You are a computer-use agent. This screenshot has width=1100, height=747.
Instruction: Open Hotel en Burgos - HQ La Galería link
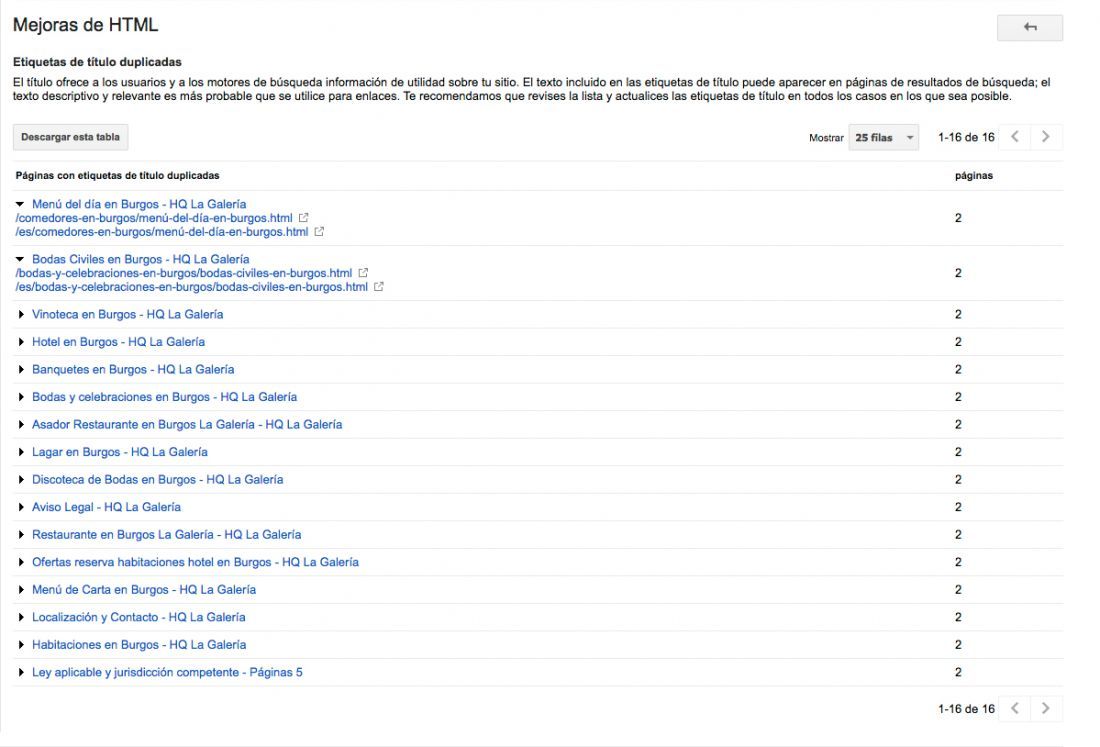point(119,342)
